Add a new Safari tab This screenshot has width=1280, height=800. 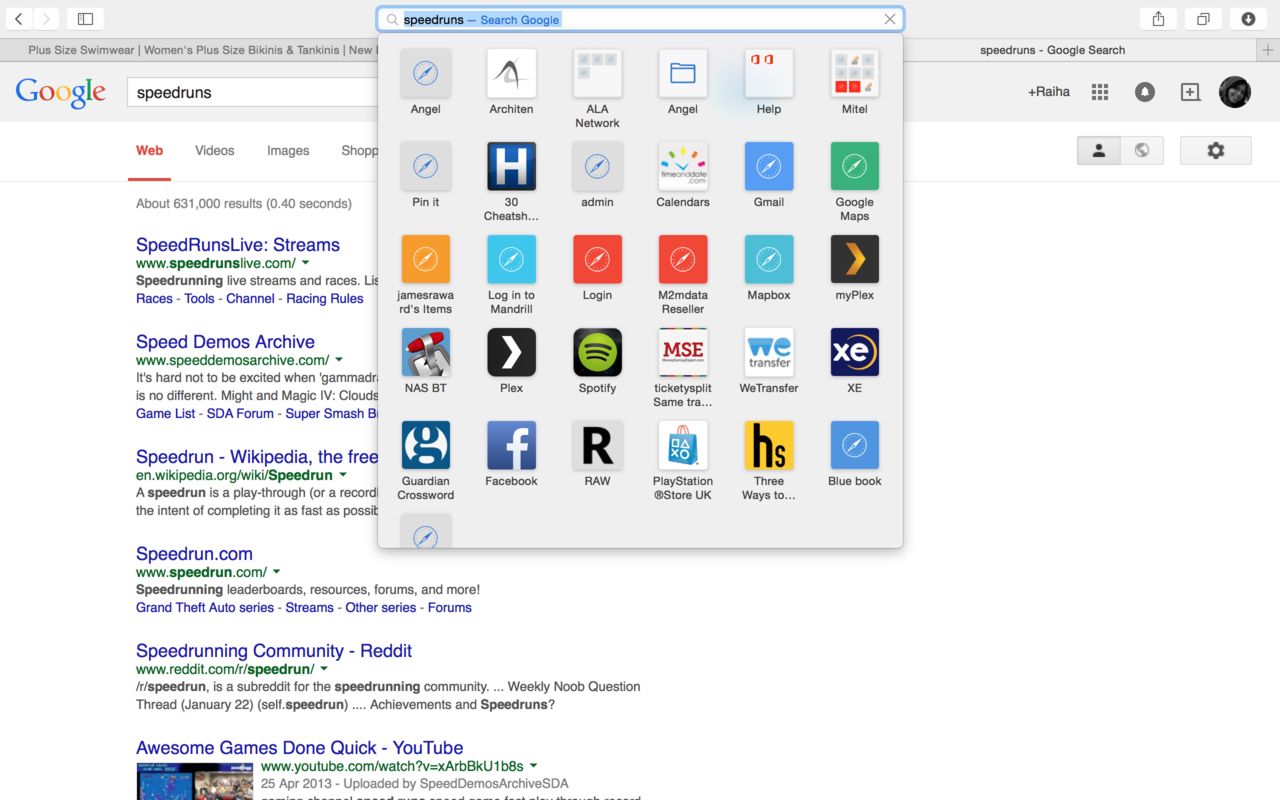(x=1269, y=49)
